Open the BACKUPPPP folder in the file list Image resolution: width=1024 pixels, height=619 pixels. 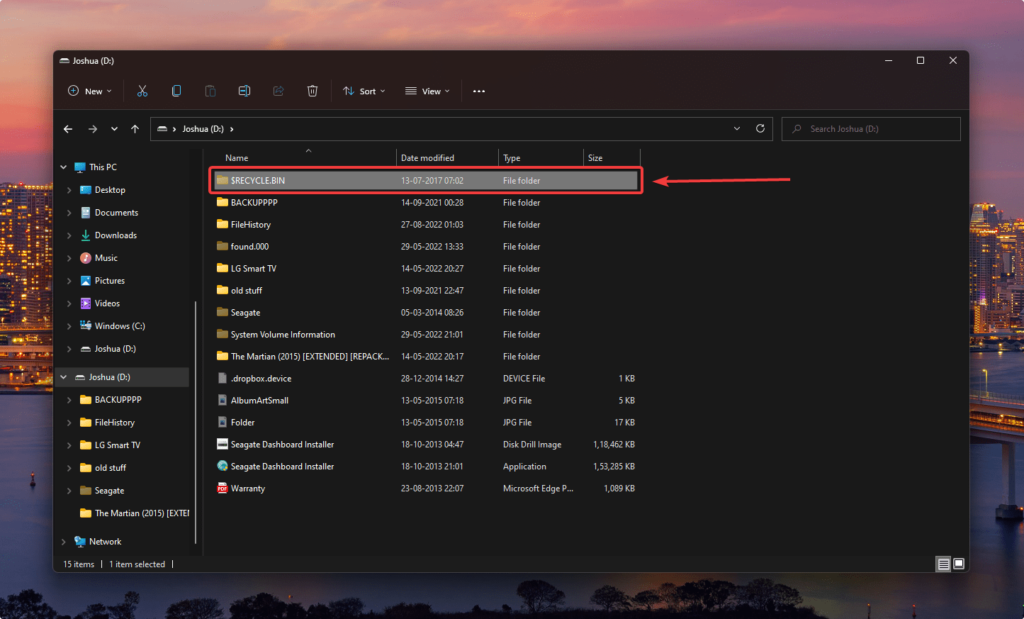point(260,202)
